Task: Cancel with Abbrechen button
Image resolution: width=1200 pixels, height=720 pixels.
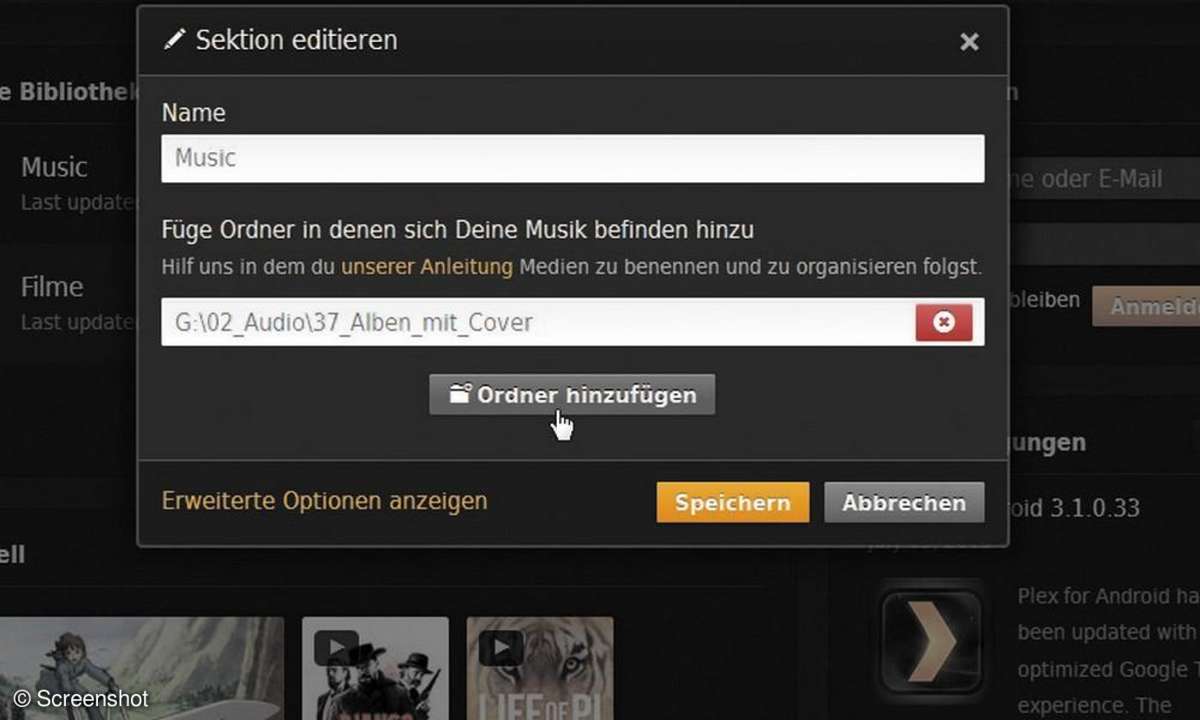Action: [904, 503]
